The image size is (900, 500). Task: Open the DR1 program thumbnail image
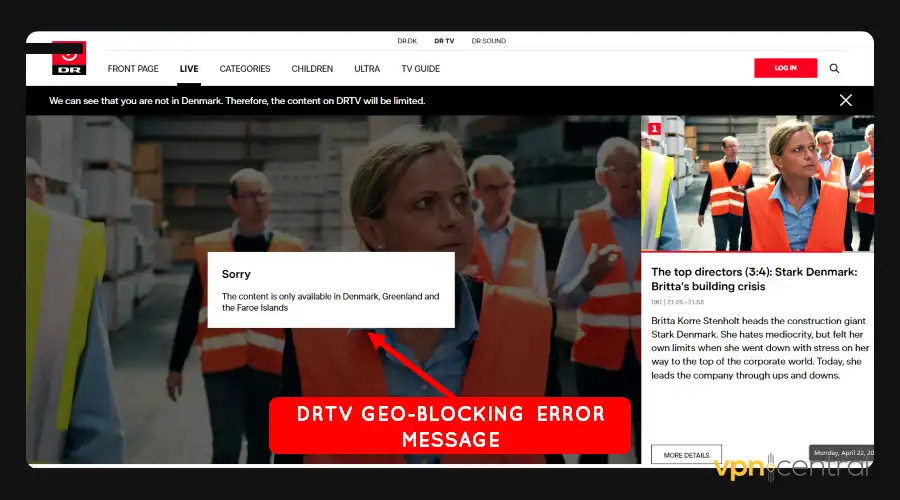click(x=757, y=183)
